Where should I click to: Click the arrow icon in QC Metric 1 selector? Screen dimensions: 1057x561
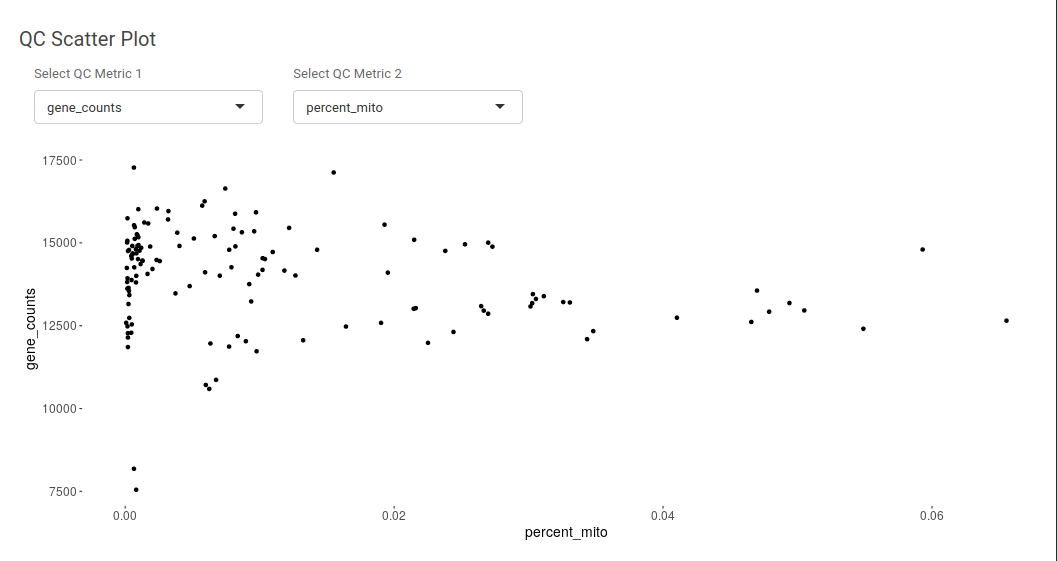[x=240, y=107]
